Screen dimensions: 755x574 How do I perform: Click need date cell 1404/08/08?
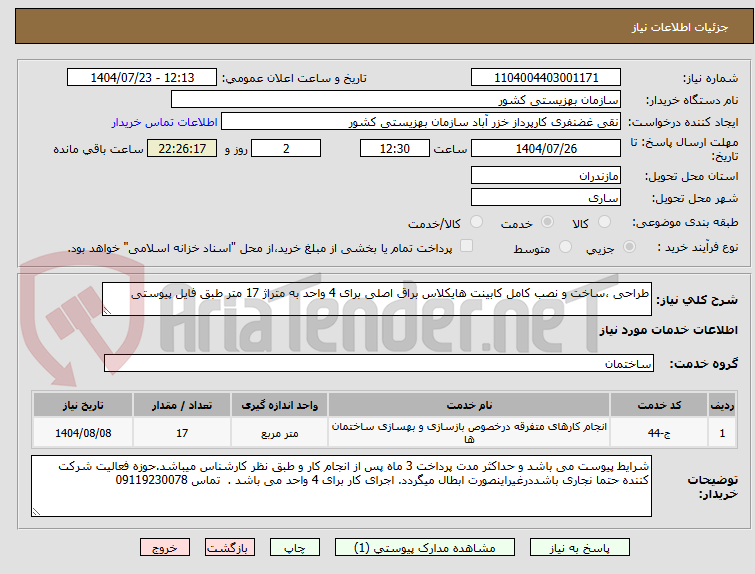pyautogui.click(x=83, y=433)
